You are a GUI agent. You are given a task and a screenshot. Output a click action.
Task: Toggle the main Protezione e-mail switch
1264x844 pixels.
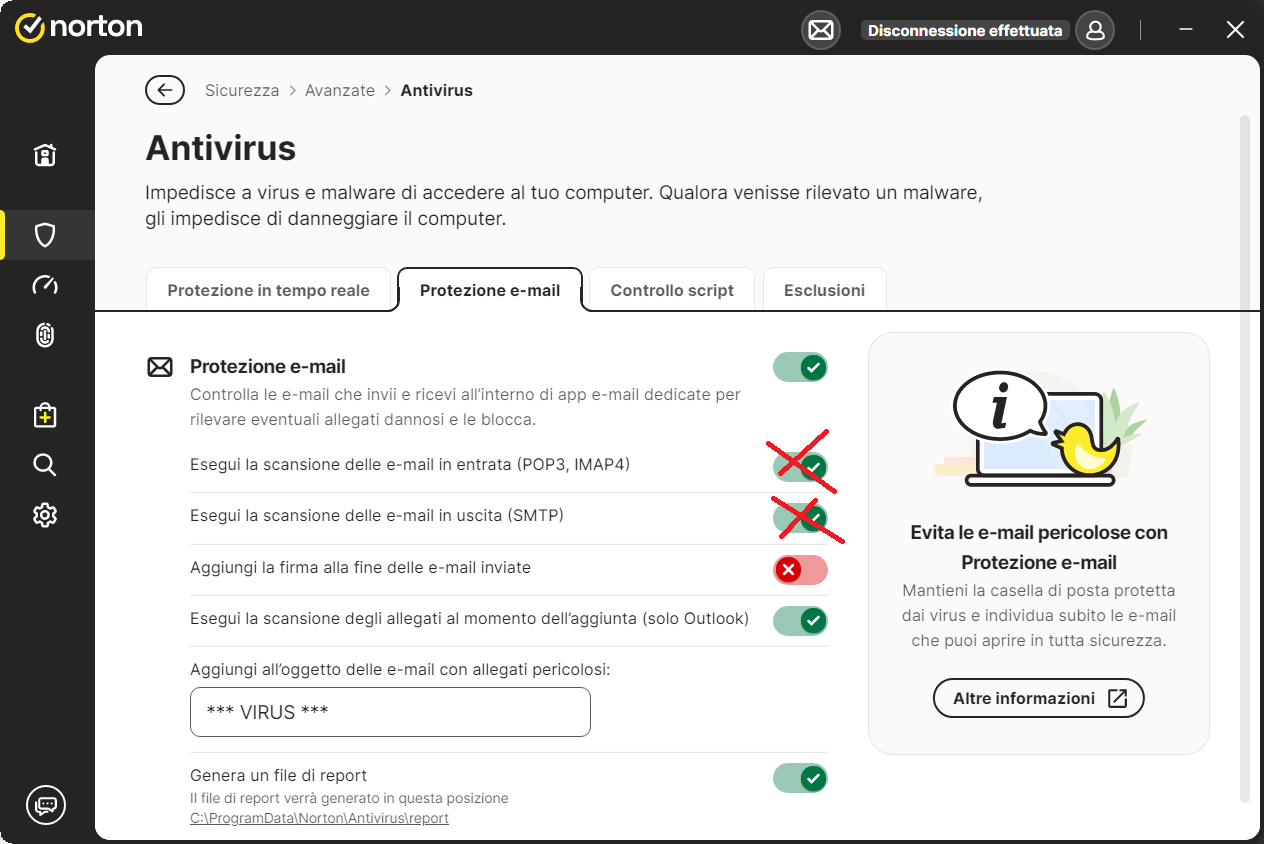coord(800,367)
